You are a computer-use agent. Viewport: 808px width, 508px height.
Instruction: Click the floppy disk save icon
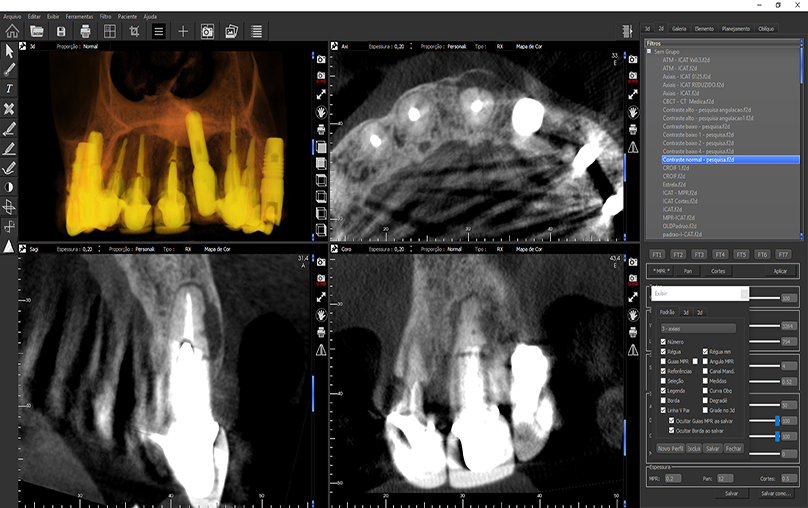click(62, 31)
